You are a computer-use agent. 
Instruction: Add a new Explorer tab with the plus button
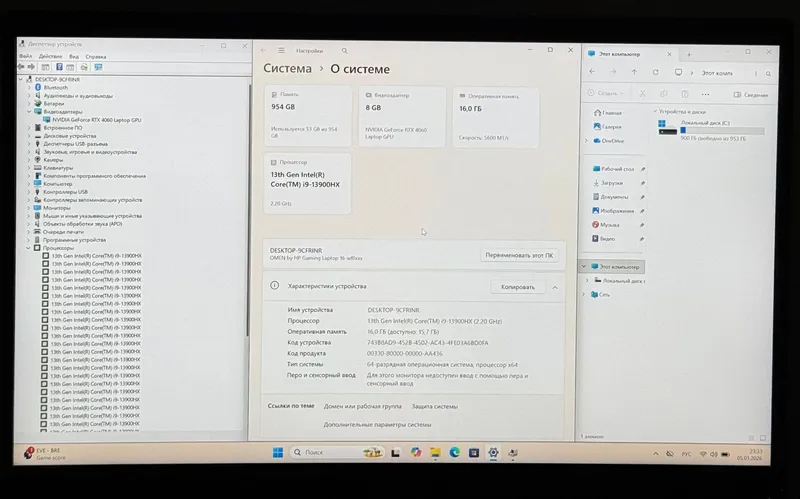pos(689,54)
